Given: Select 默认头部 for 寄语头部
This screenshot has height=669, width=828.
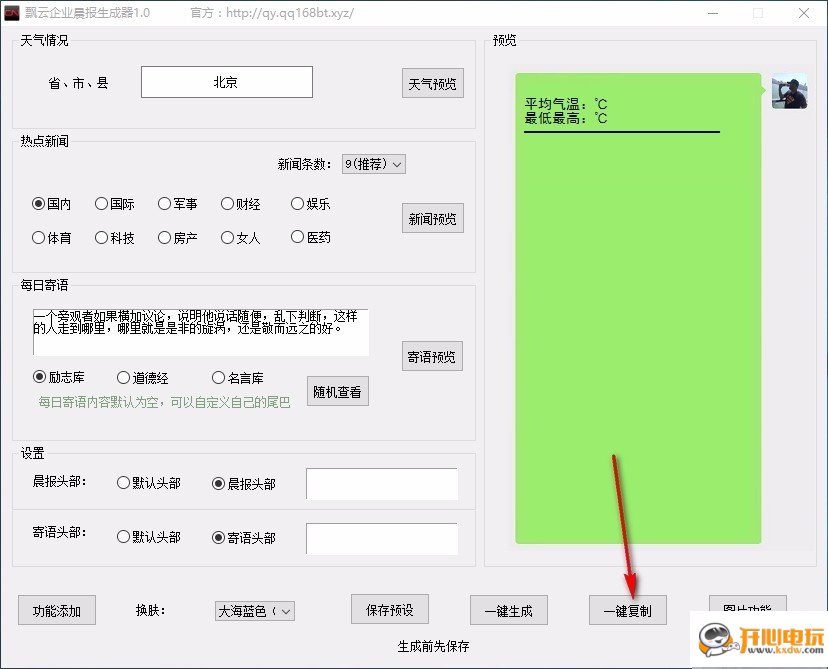Looking at the screenshot, I should (149, 537).
